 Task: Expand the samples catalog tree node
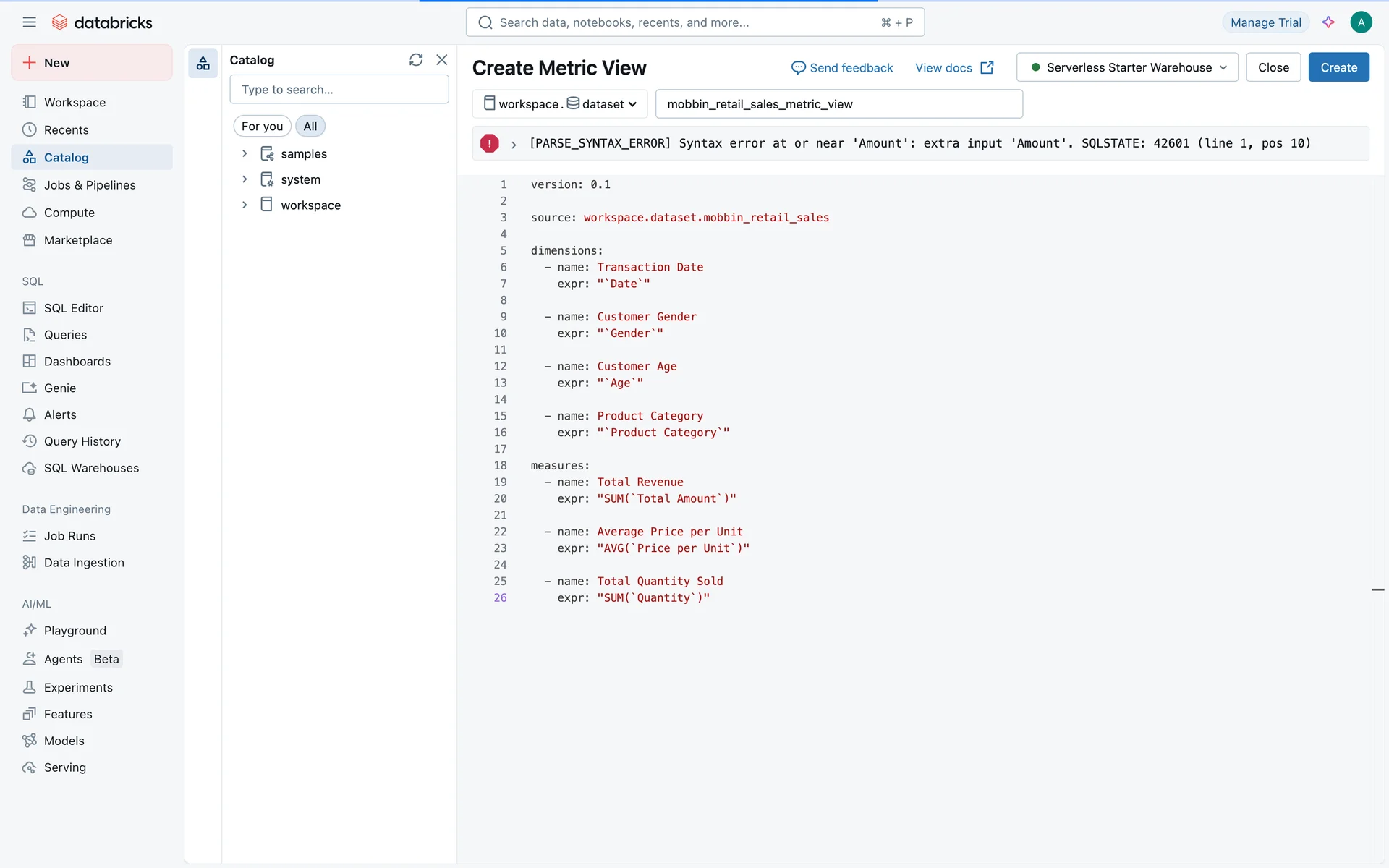pos(245,153)
